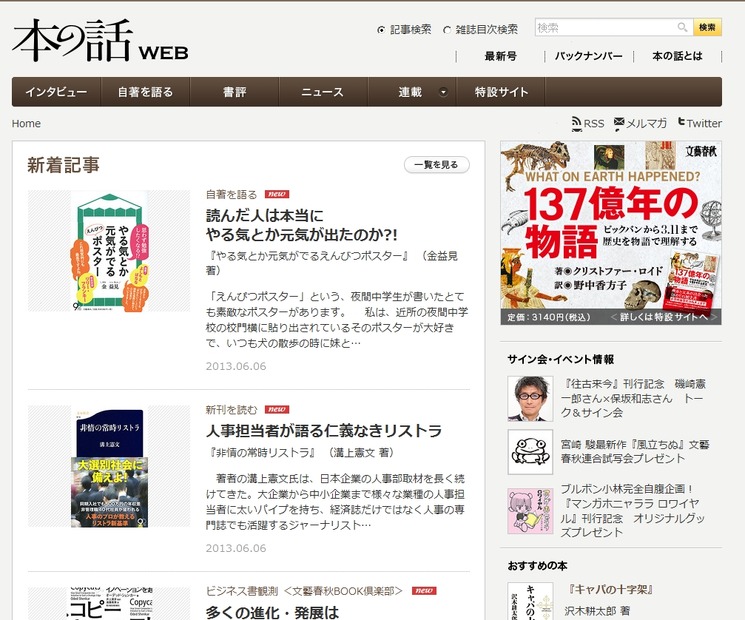The width and height of the screenshot is (745, 620).
Task: Open the 連載 menu tab
Action: point(411,92)
